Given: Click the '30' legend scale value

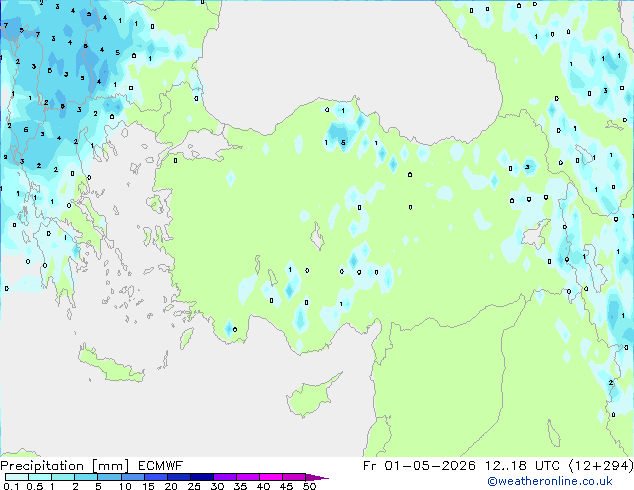Looking at the screenshot, I should click(x=217, y=486).
